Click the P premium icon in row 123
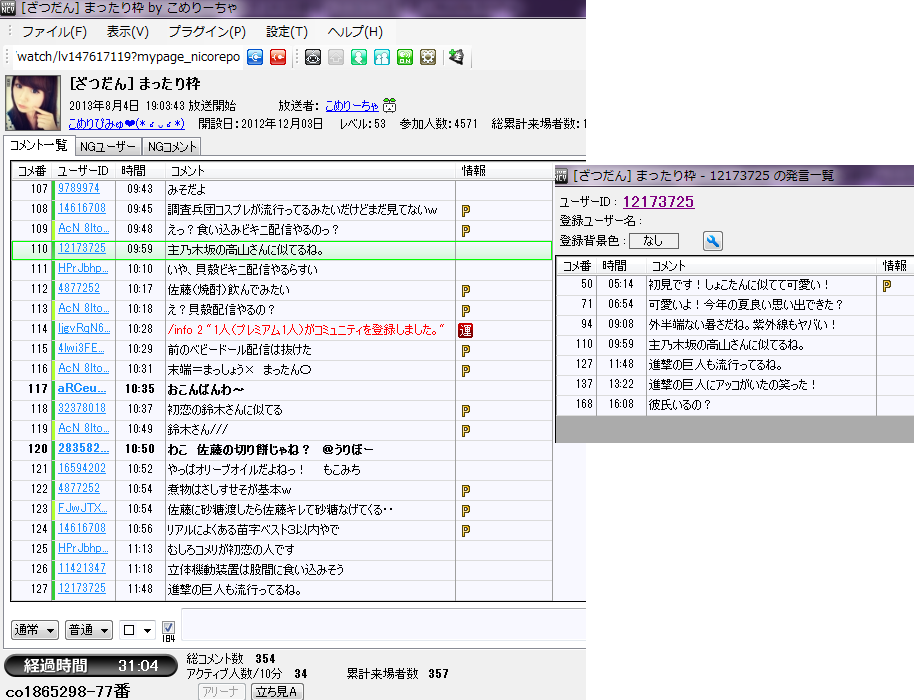 pyautogui.click(x=466, y=511)
